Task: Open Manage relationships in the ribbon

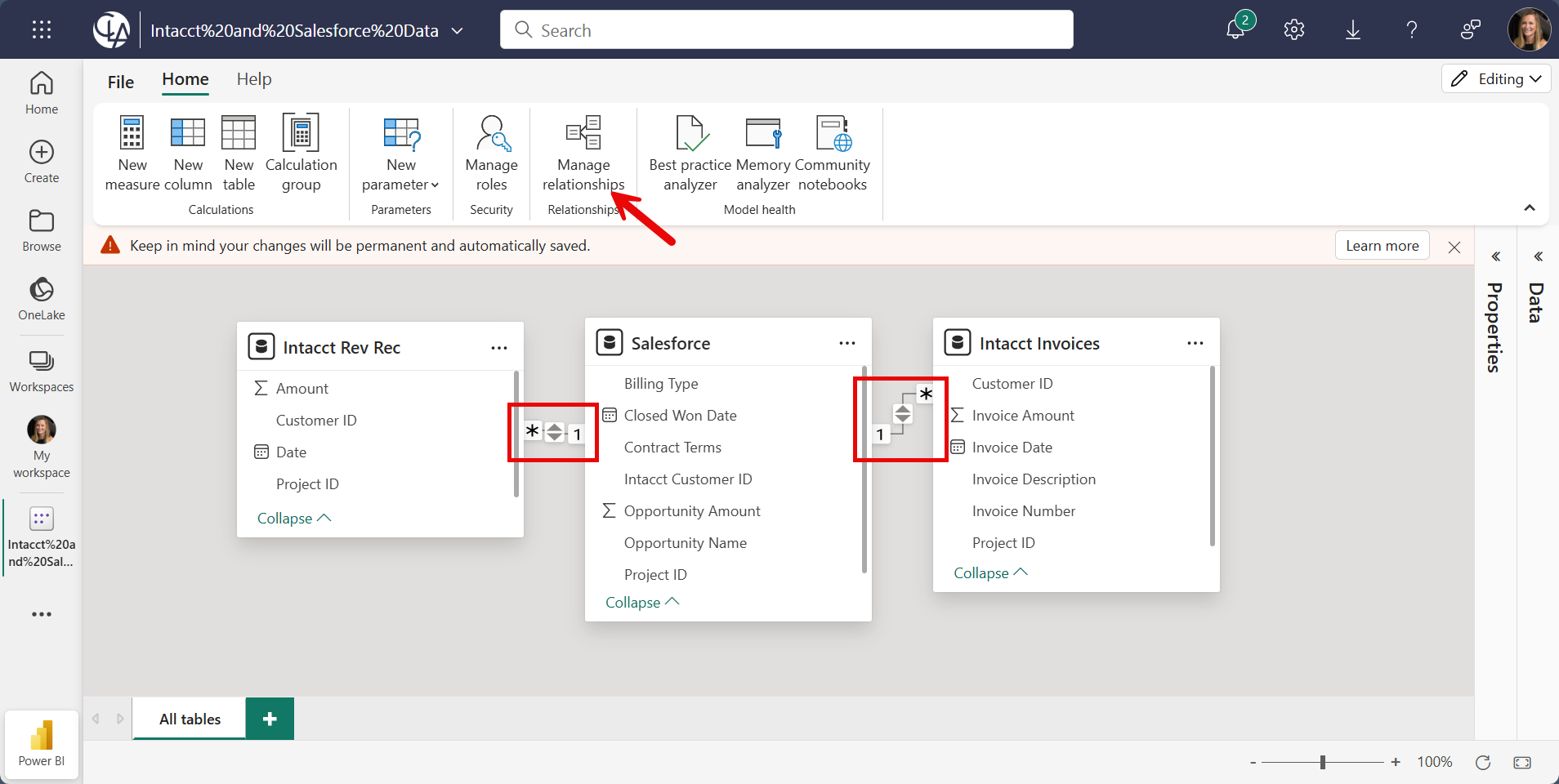Action: pos(583,153)
